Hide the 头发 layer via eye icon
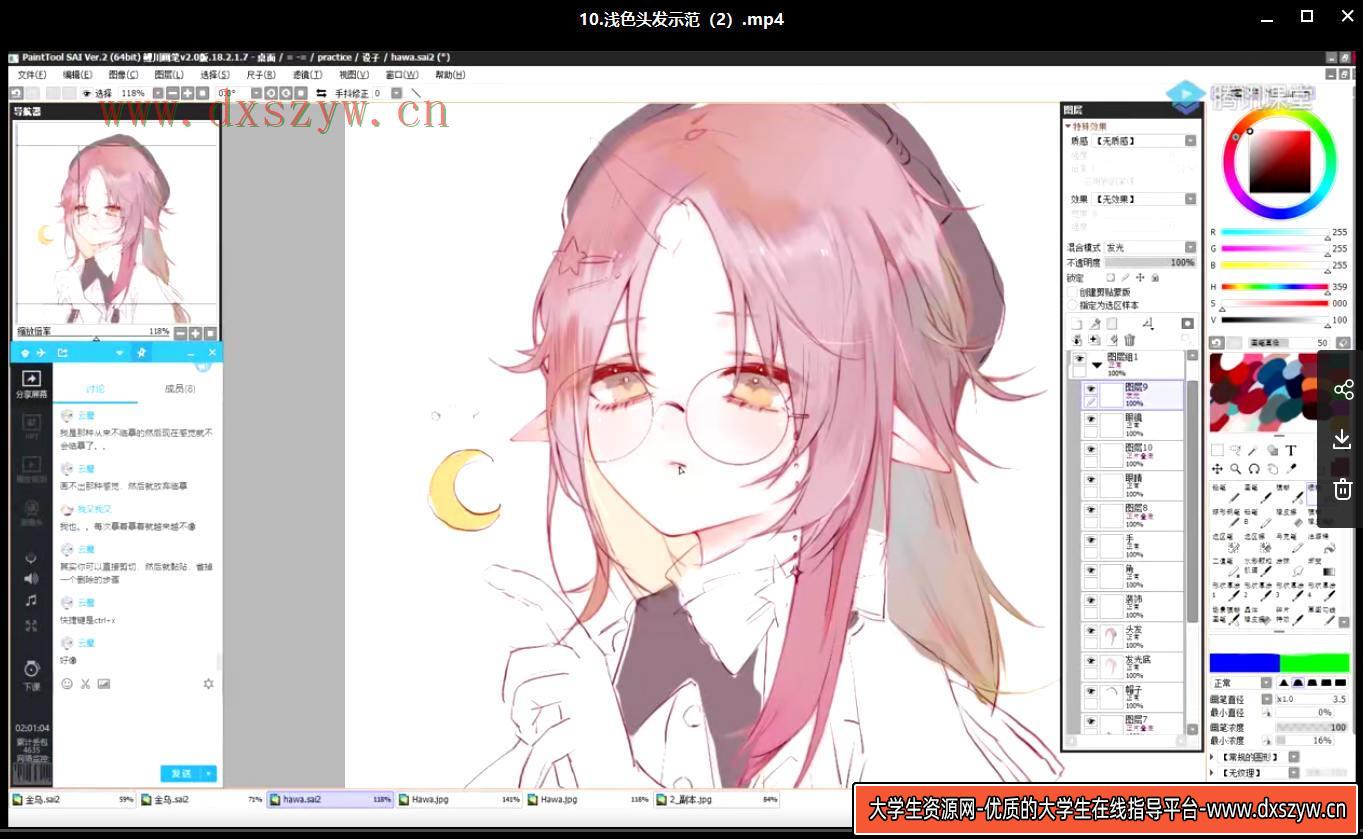 [x=1091, y=630]
